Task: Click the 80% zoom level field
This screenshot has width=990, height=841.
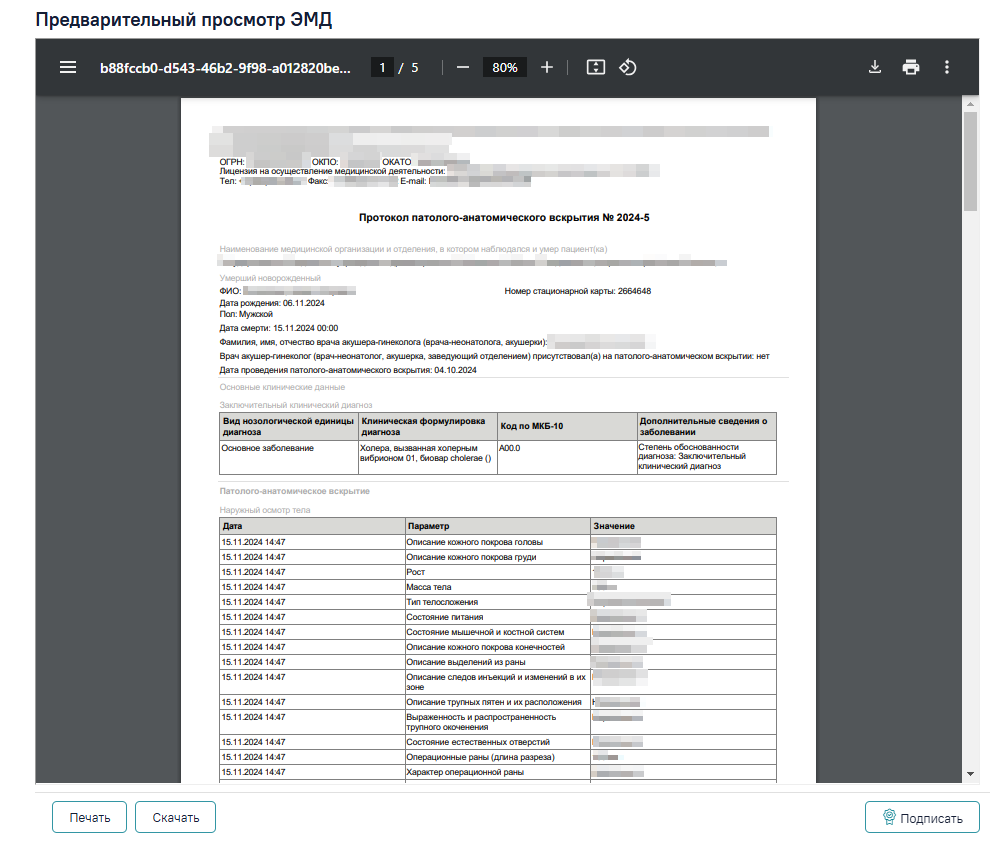Action: (x=504, y=68)
